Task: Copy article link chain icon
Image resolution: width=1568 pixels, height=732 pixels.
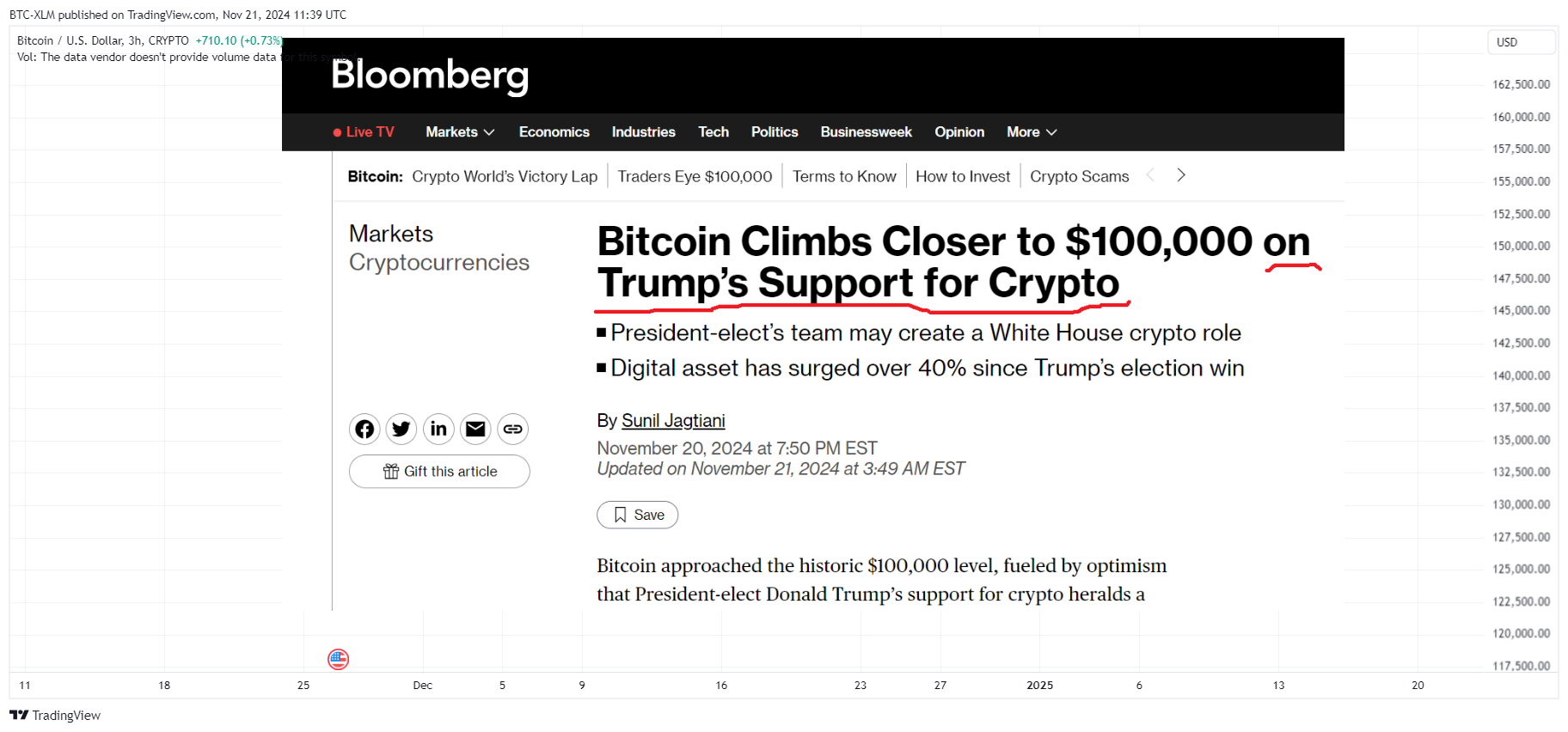Action: 512,429
